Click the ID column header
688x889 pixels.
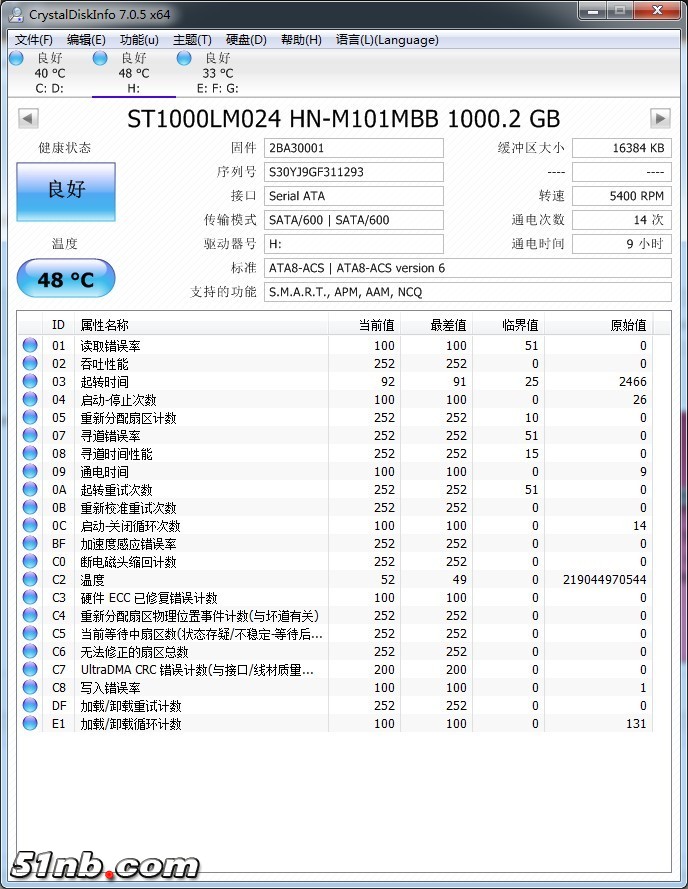(58, 325)
